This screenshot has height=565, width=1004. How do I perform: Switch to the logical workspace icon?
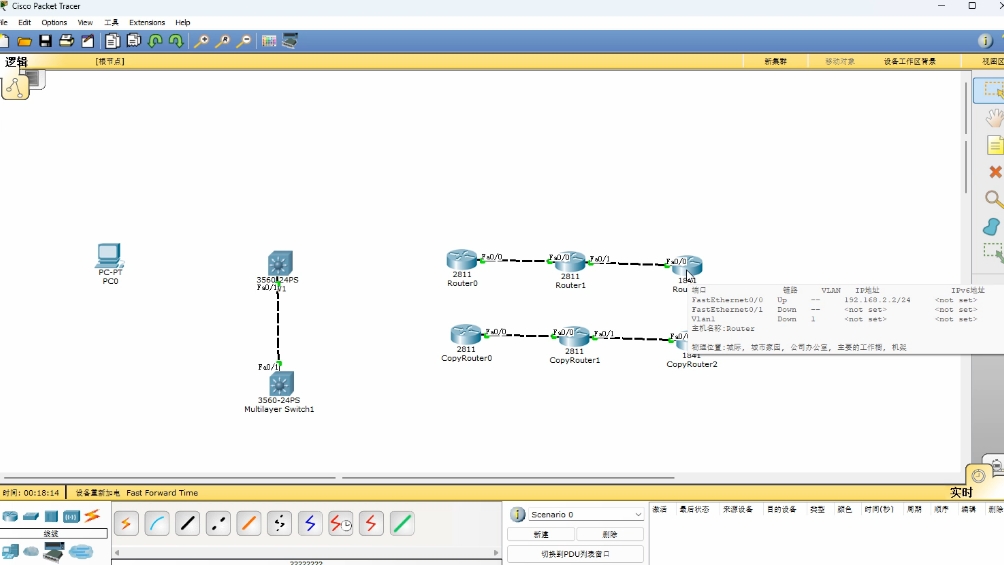click(15, 87)
